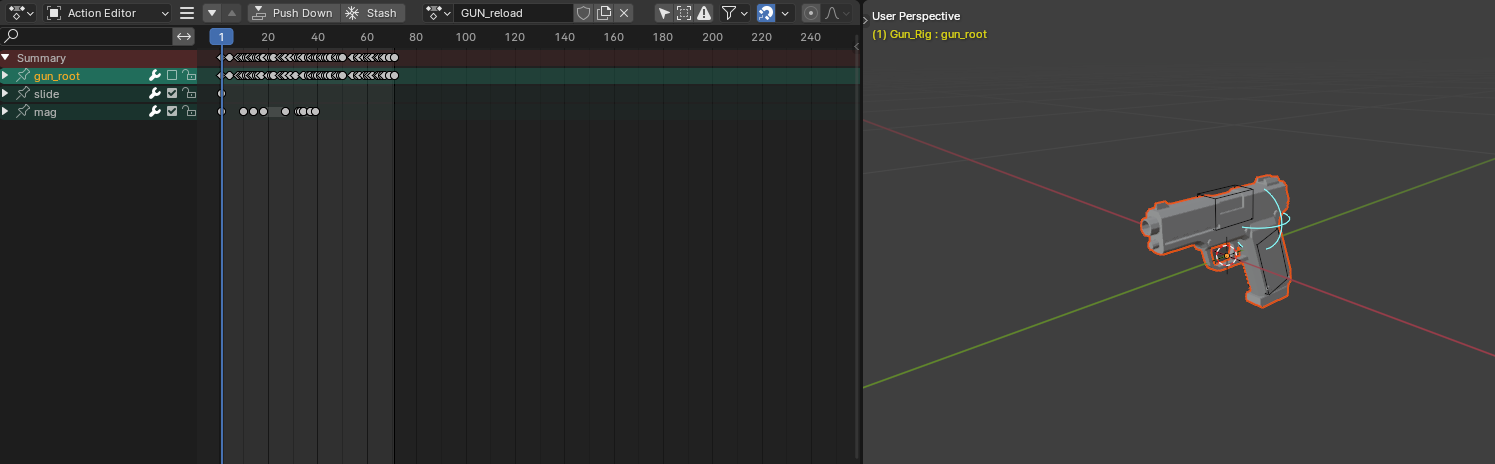Click the Stash button
Screen dimensions: 1495x464
[x=372, y=13]
